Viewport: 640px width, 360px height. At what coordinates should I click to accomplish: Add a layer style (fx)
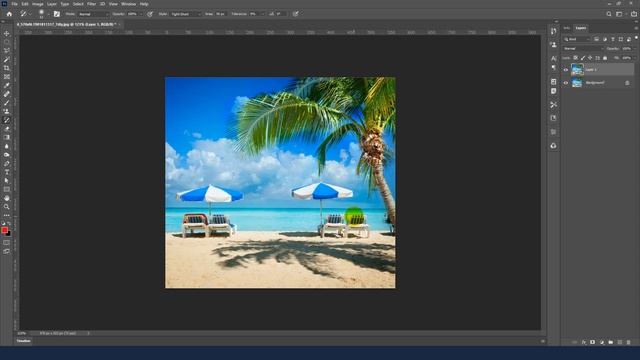[584, 342]
